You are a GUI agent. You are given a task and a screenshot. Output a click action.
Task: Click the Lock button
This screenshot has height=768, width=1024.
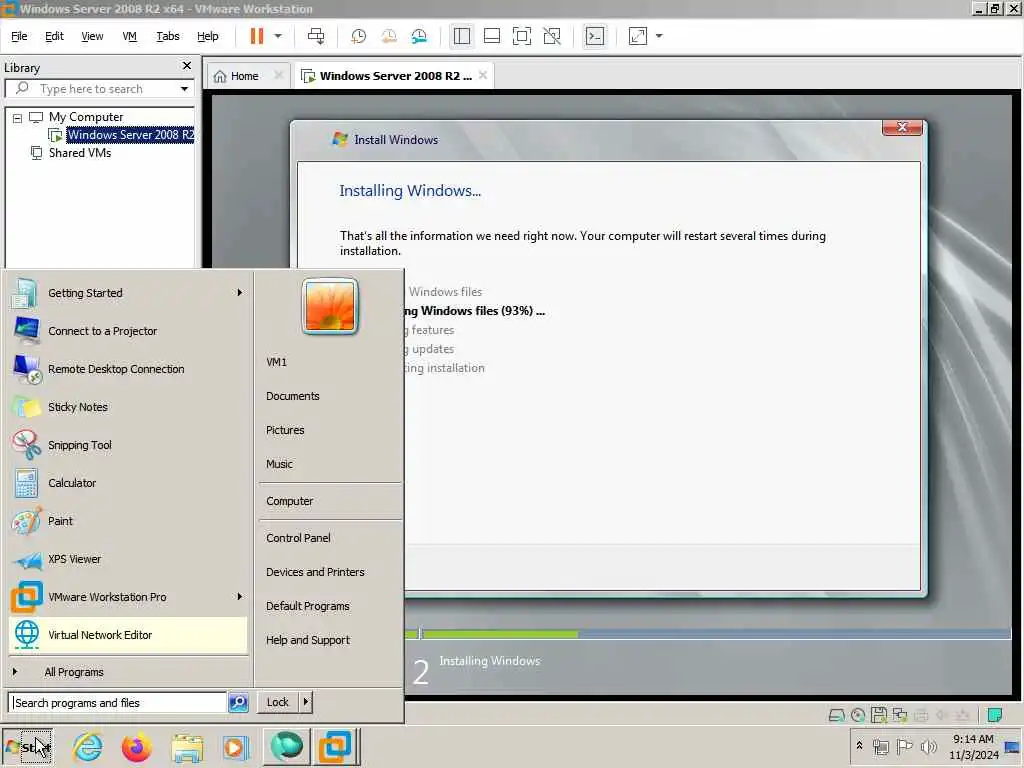pos(278,702)
